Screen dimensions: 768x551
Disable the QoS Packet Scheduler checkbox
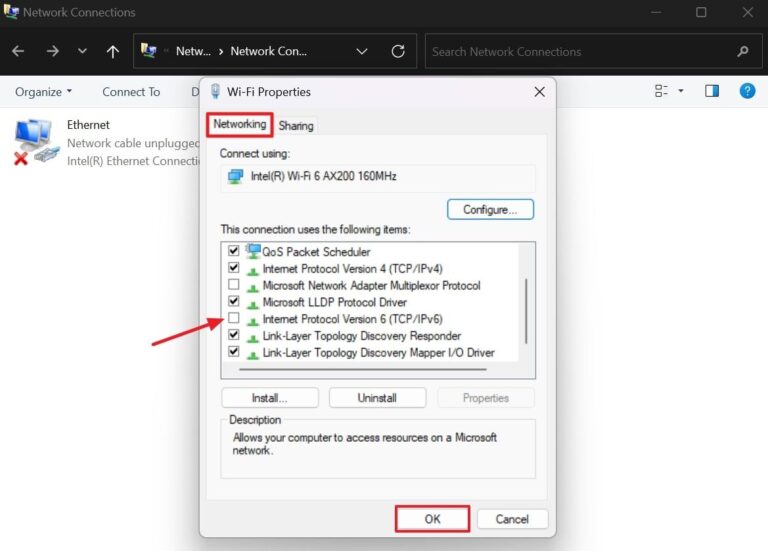pos(234,252)
